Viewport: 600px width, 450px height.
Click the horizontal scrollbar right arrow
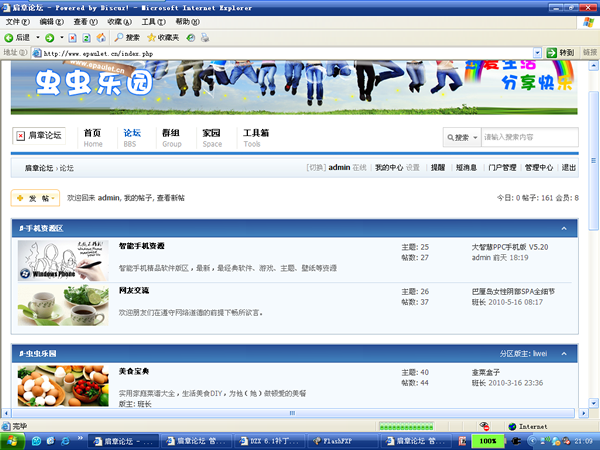point(583,413)
